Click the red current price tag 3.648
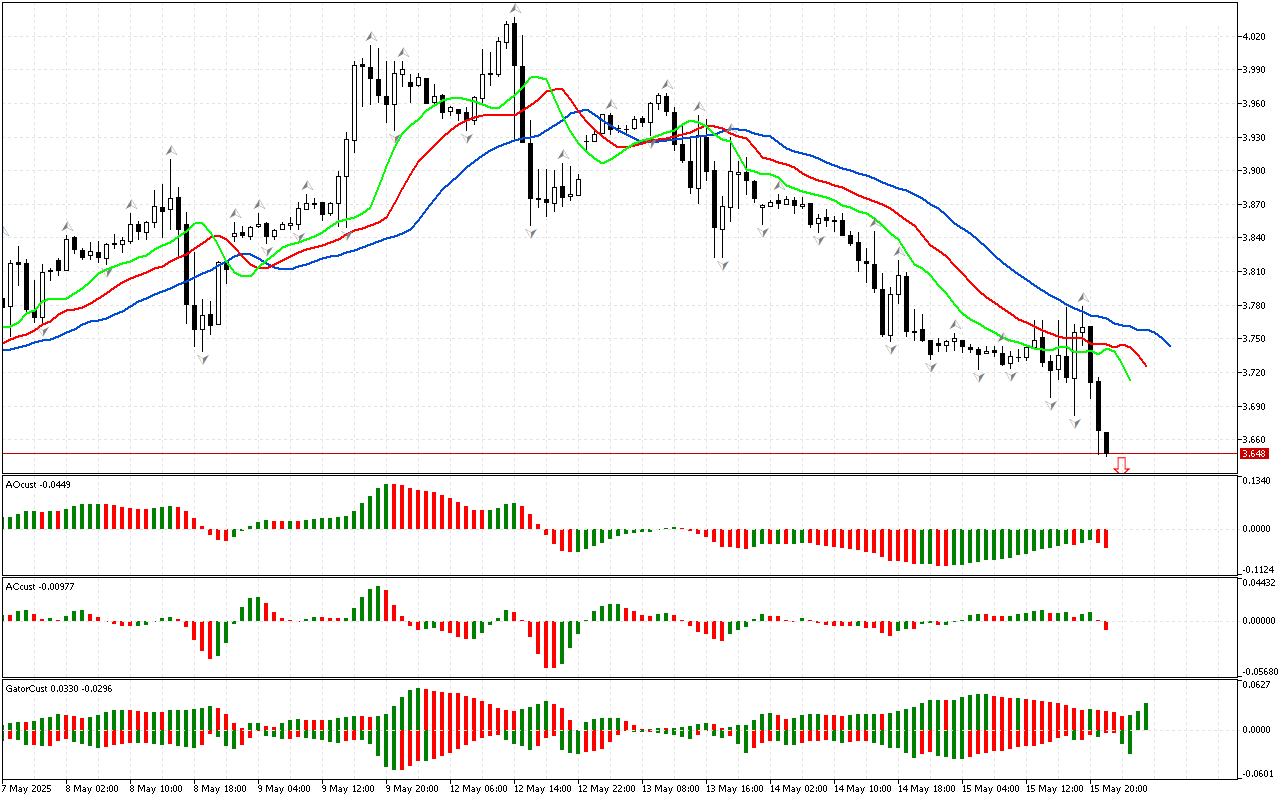The height and width of the screenshot is (800, 1280). (x=1253, y=454)
